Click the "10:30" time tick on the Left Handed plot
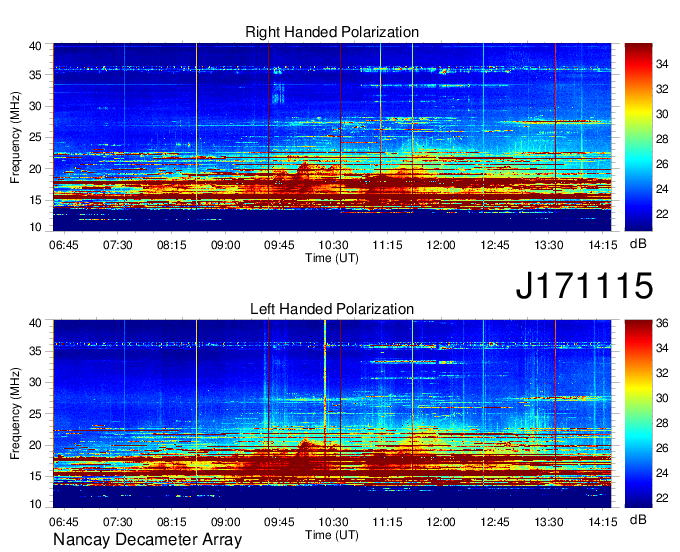The height and width of the screenshot is (552, 680). pos(333,522)
